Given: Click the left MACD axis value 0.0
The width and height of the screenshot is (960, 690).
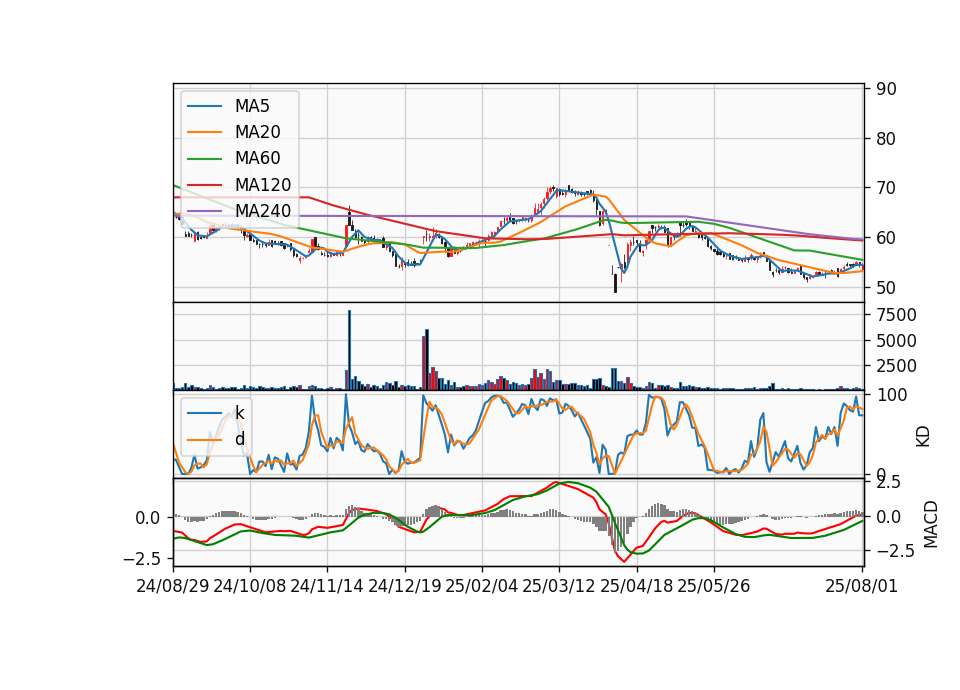Looking at the screenshot, I should (148, 518).
